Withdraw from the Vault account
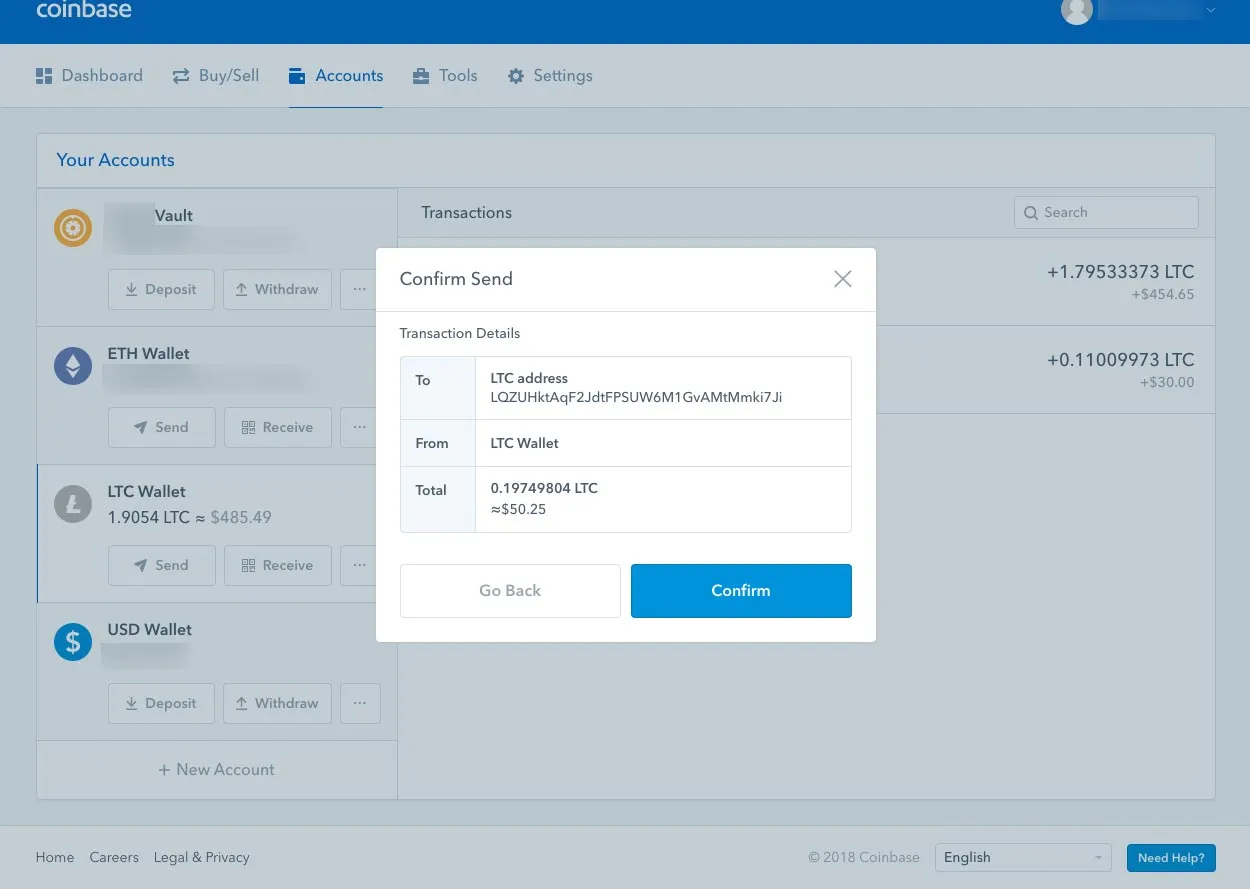The width and height of the screenshot is (1250, 889). tap(277, 289)
